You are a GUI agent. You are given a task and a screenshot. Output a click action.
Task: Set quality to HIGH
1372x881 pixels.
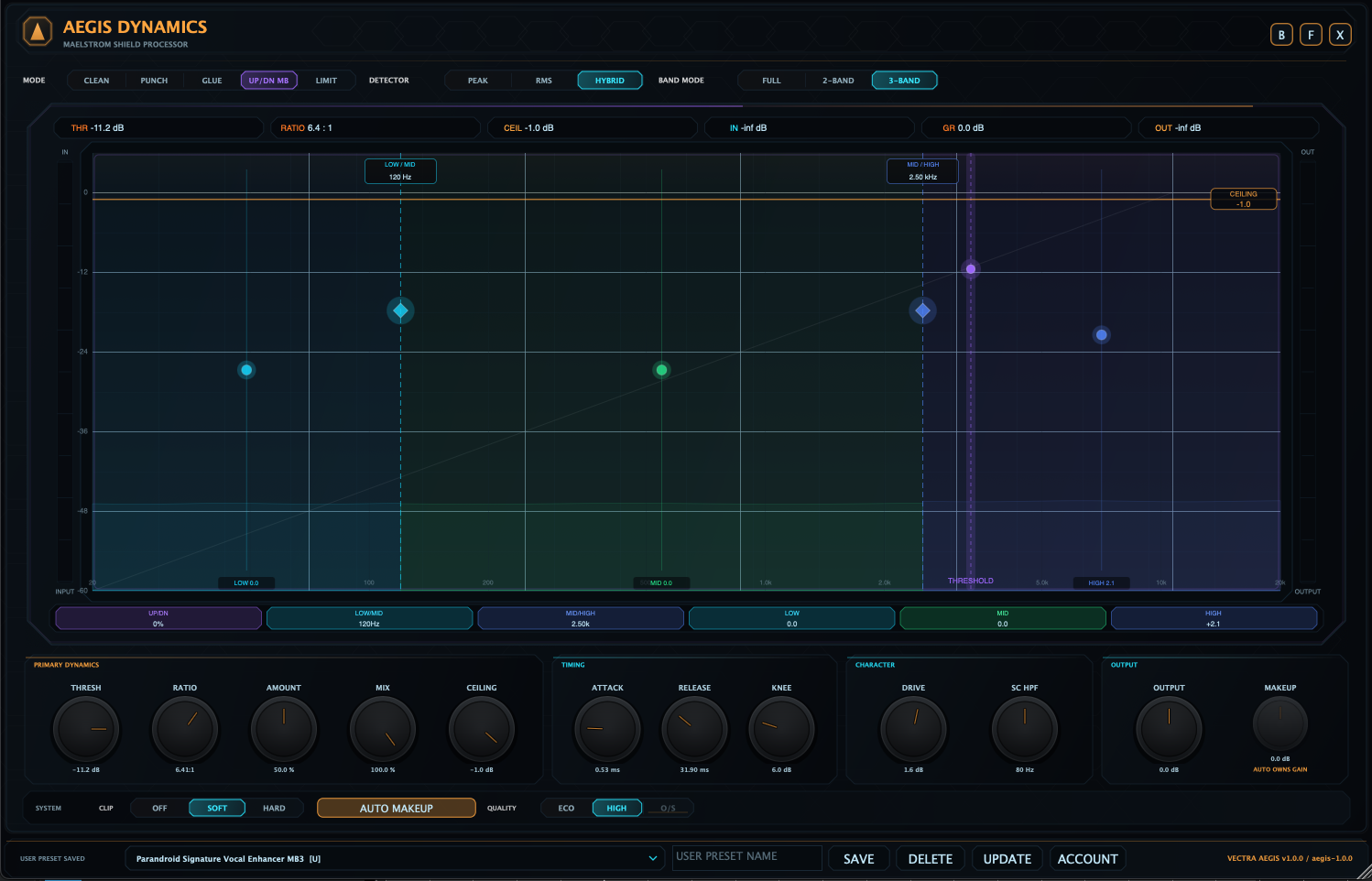pyautogui.click(x=617, y=808)
